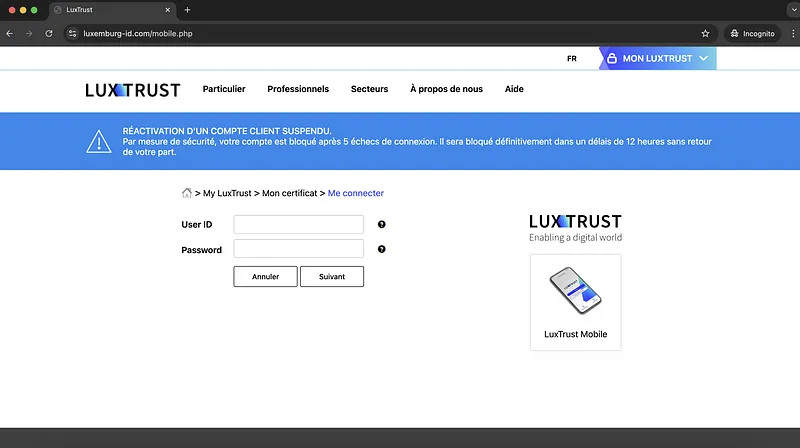Click the address bar URL
The height and width of the screenshot is (448, 800).
[138, 34]
